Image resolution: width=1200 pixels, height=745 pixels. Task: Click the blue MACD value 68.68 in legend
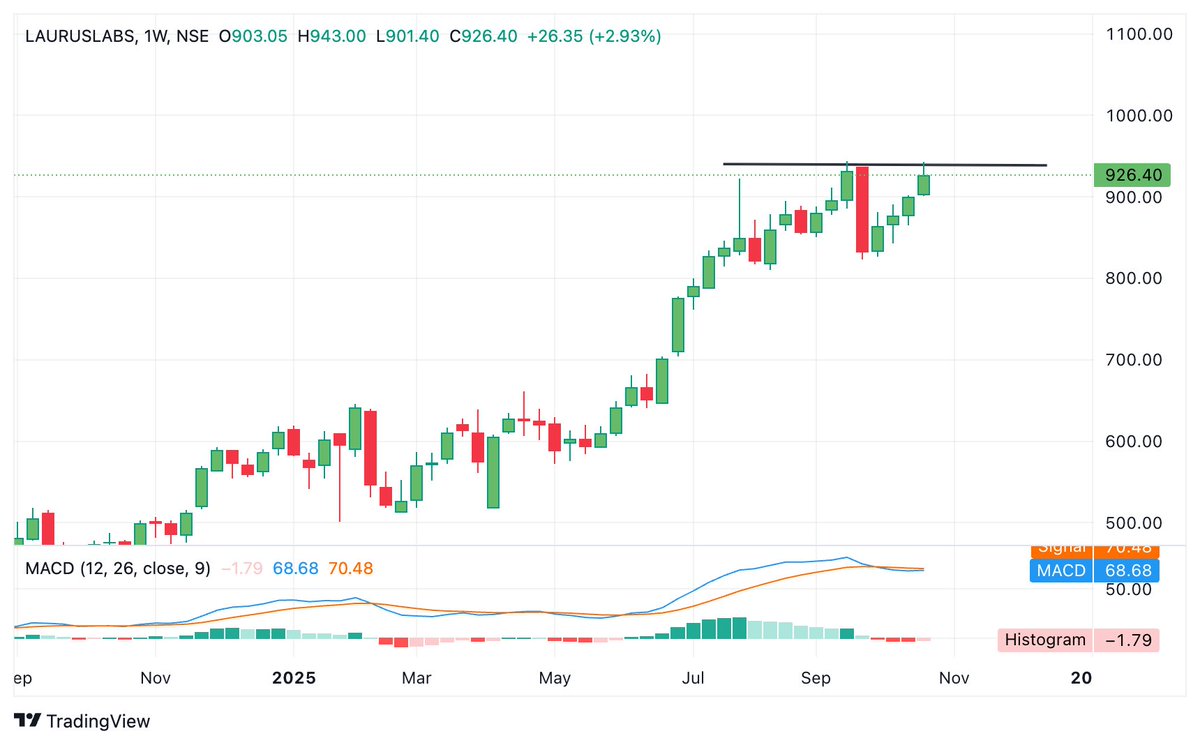pyautogui.click(x=295, y=568)
